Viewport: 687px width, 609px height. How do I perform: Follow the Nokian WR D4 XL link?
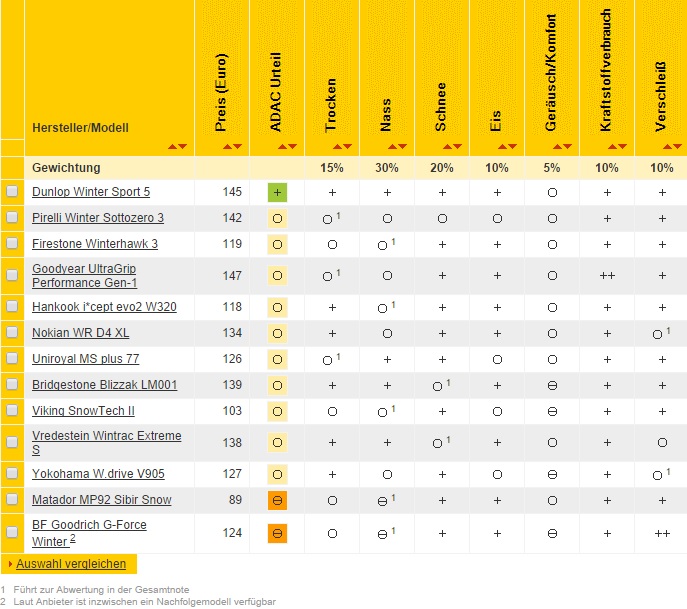tap(81, 333)
